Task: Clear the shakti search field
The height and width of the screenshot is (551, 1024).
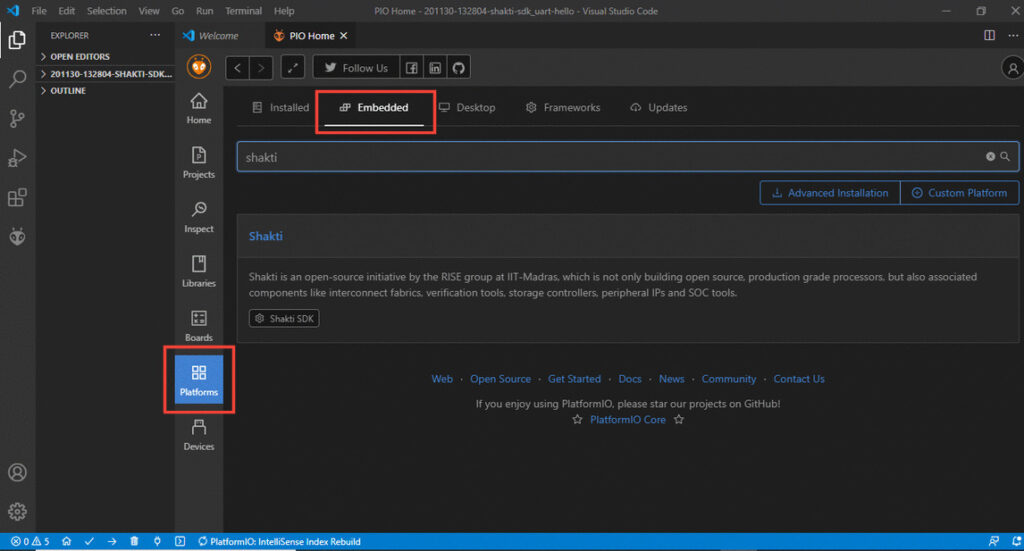Action: 990,157
